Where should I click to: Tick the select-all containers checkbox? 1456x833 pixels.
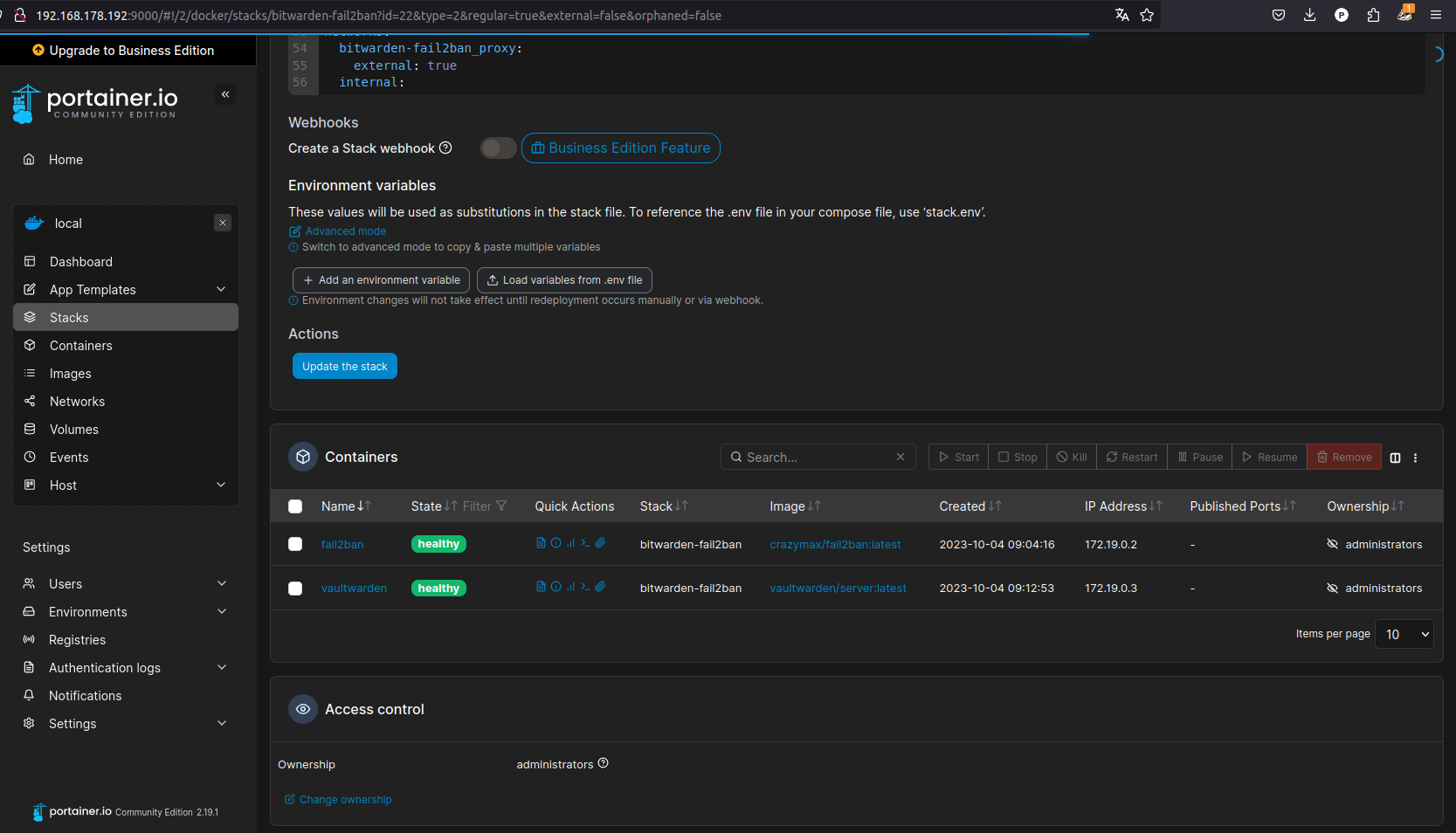(295, 506)
